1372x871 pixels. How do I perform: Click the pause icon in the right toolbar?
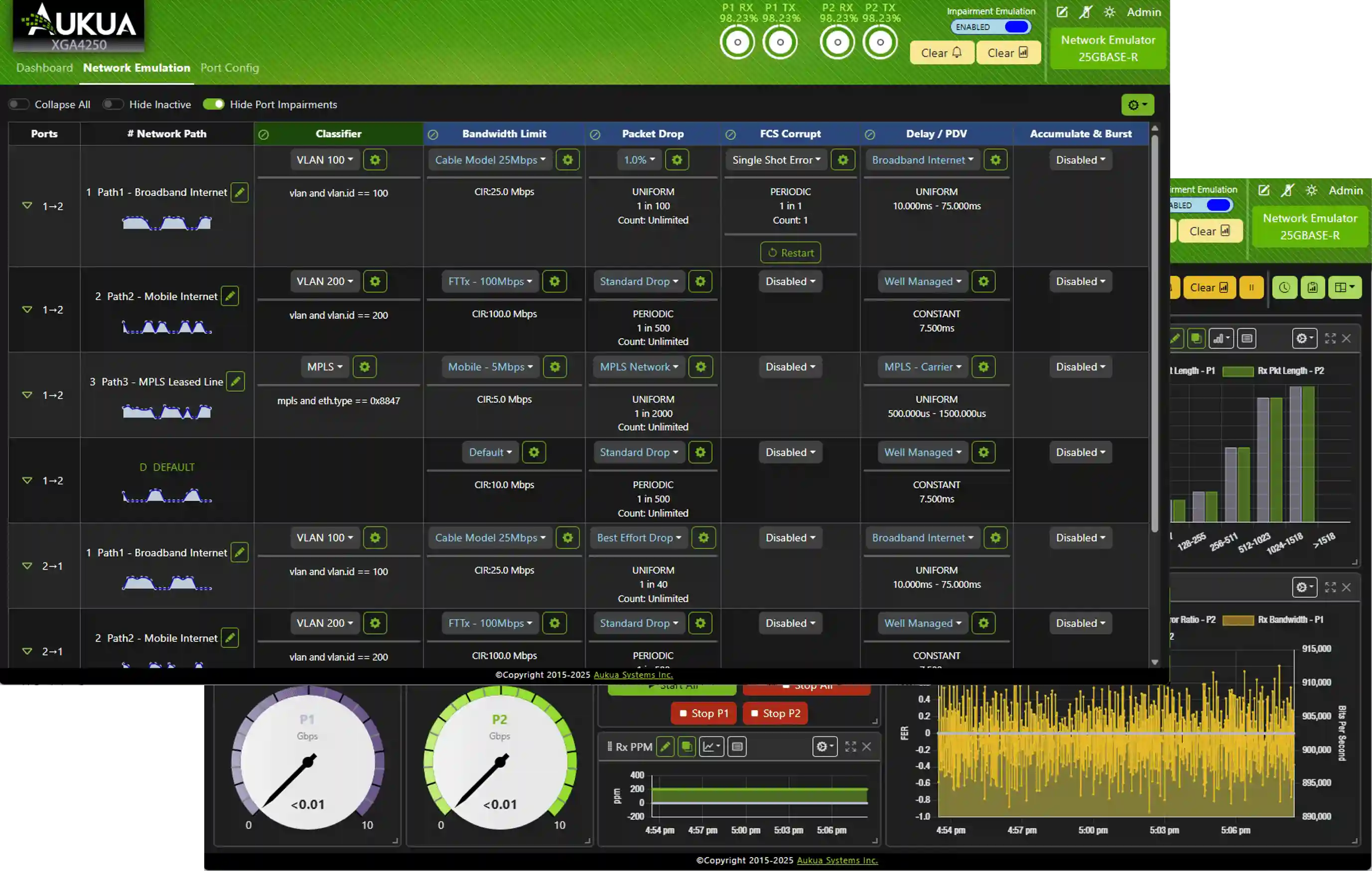[1251, 288]
